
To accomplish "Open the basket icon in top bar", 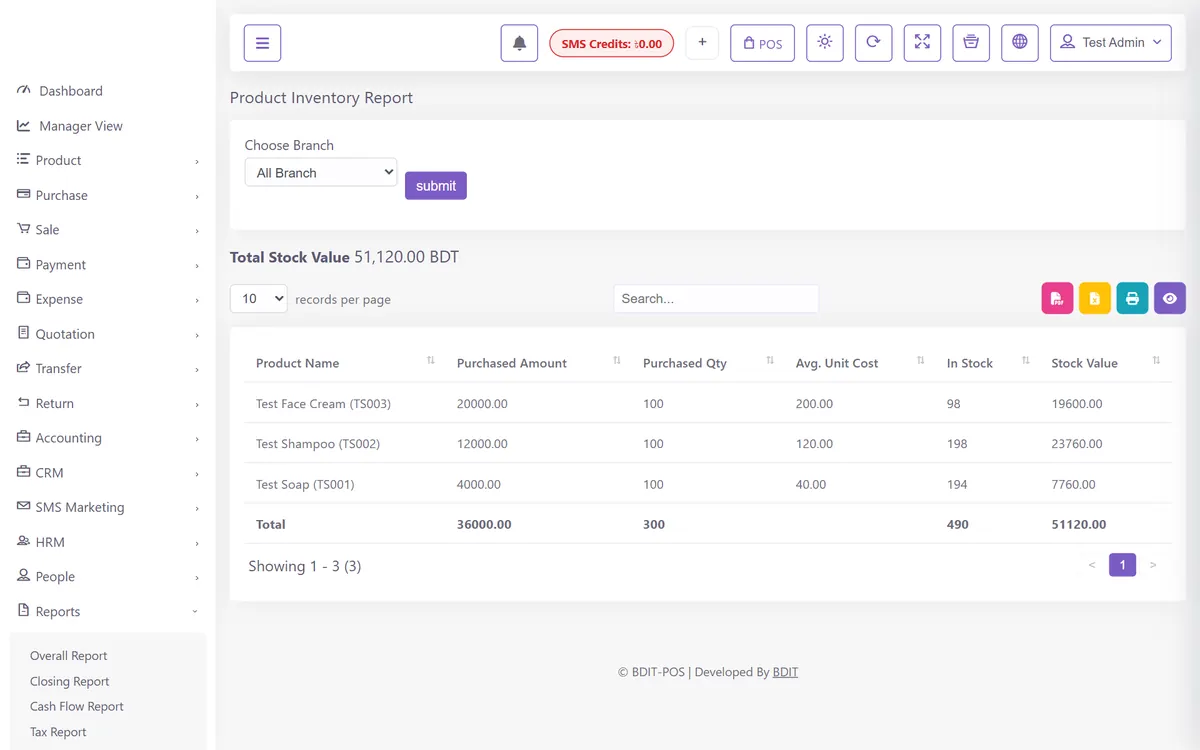I will coord(971,43).
